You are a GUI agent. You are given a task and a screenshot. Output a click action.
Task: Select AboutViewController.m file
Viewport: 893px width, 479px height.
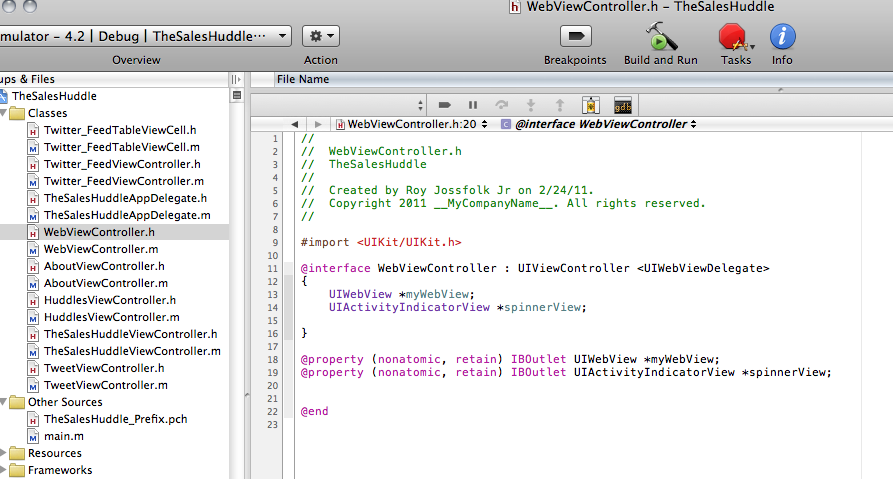tap(106, 284)
